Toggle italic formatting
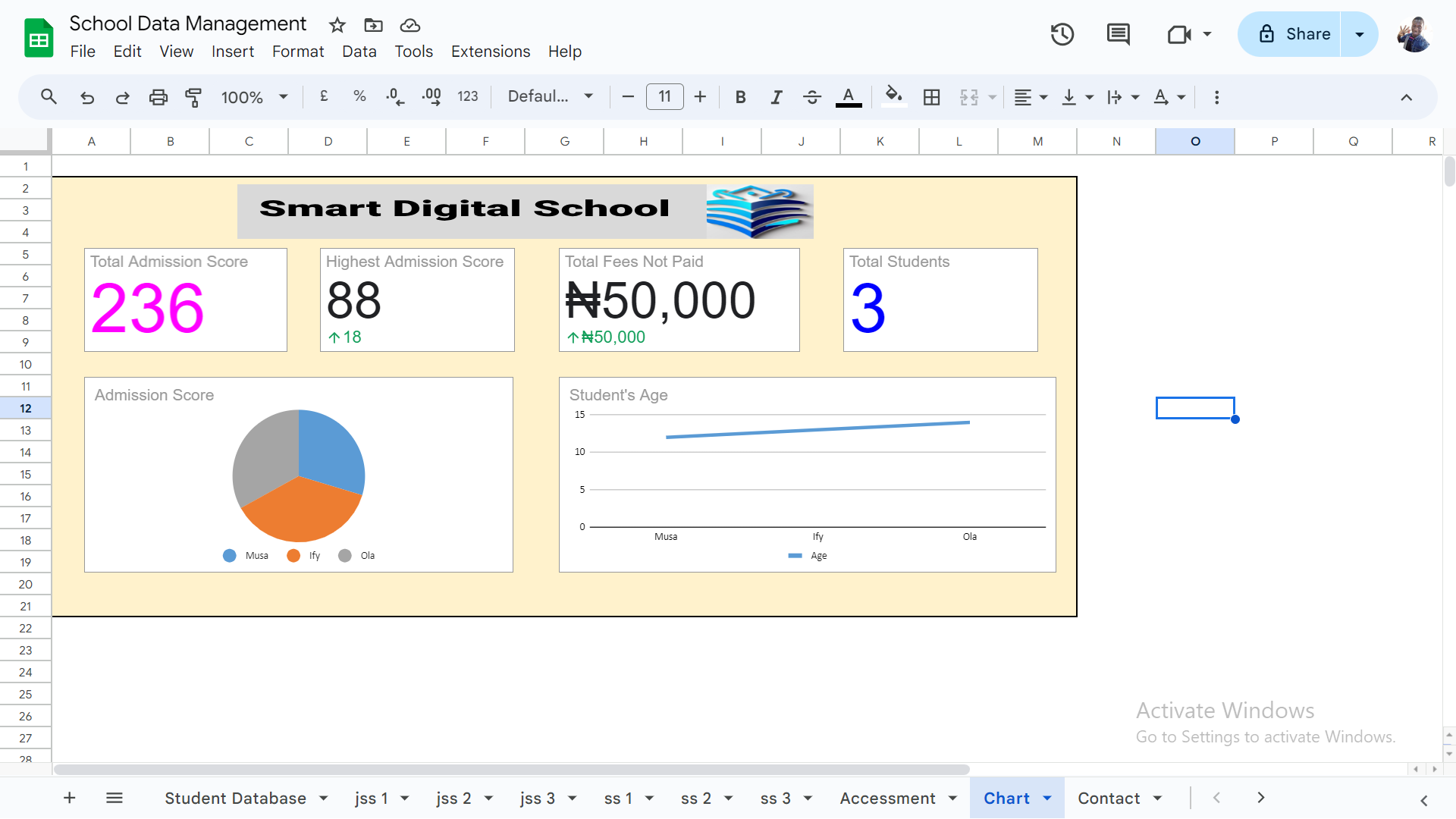The width and height of the screenshot is (1456, 819). point(776,97)
